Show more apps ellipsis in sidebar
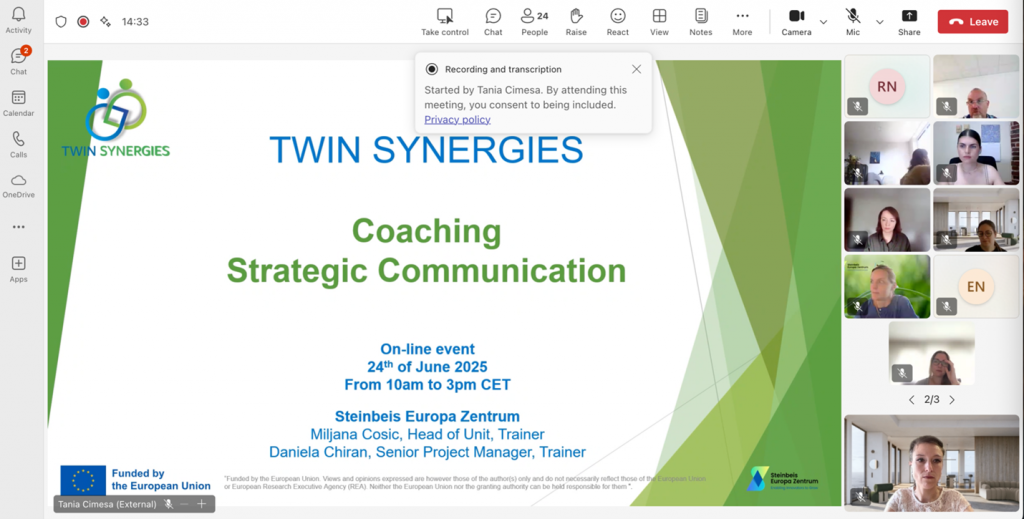Screen dimensions: 1024x519 pos(18,227)
